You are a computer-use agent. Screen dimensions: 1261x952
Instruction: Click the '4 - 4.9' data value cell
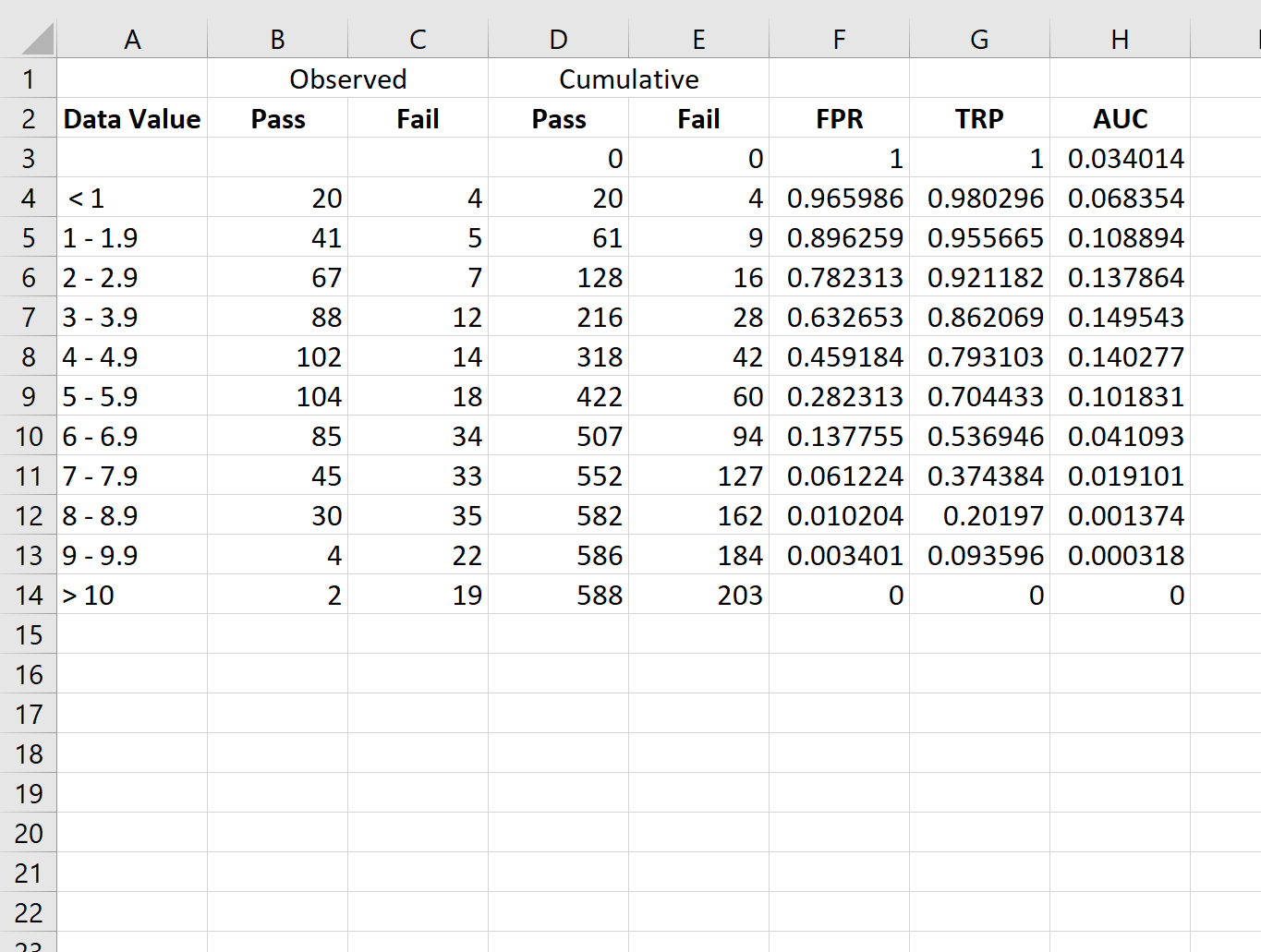tap(132, 356)
